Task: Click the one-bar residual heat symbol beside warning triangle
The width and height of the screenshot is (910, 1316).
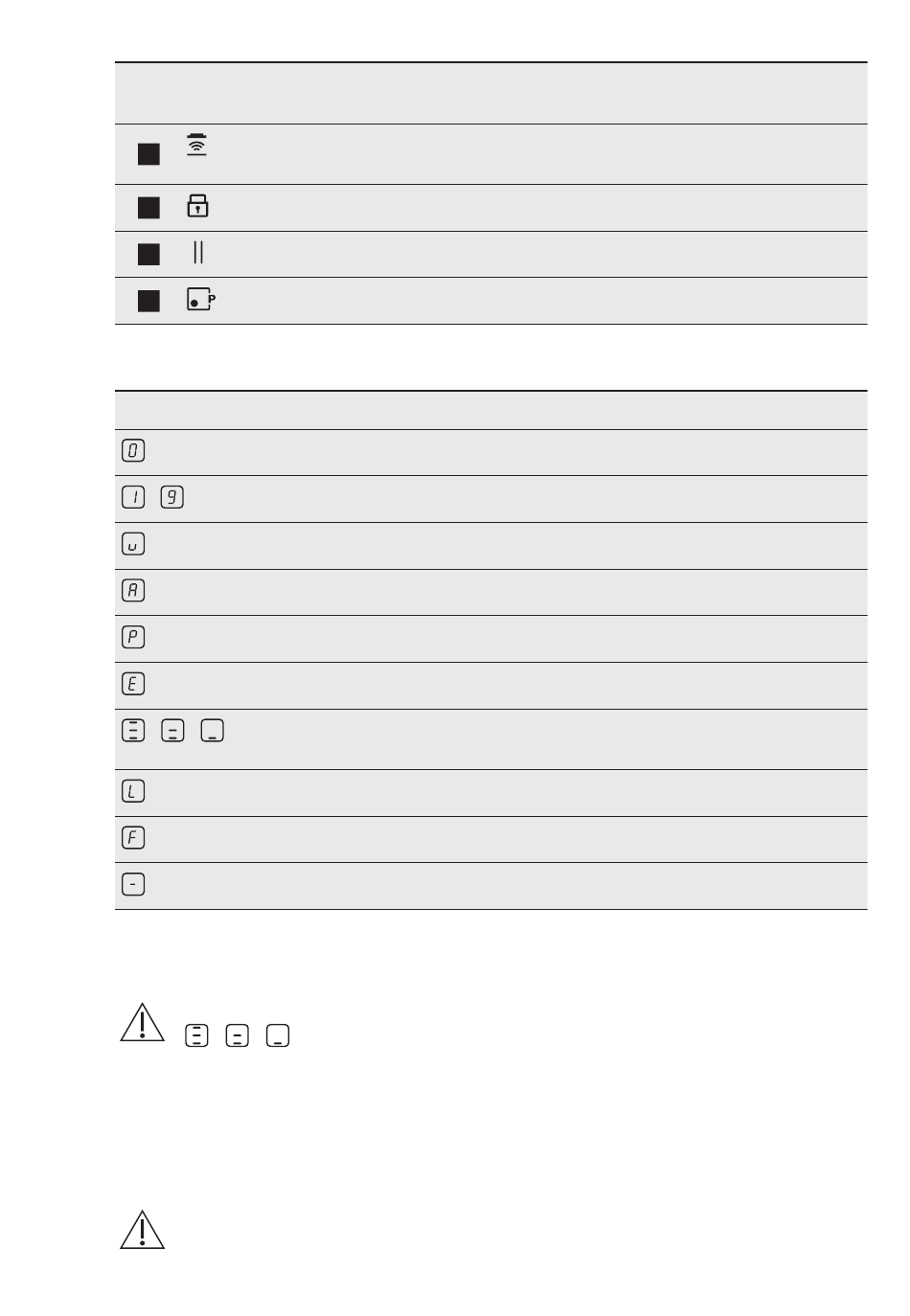Action: pos(278,1035)
